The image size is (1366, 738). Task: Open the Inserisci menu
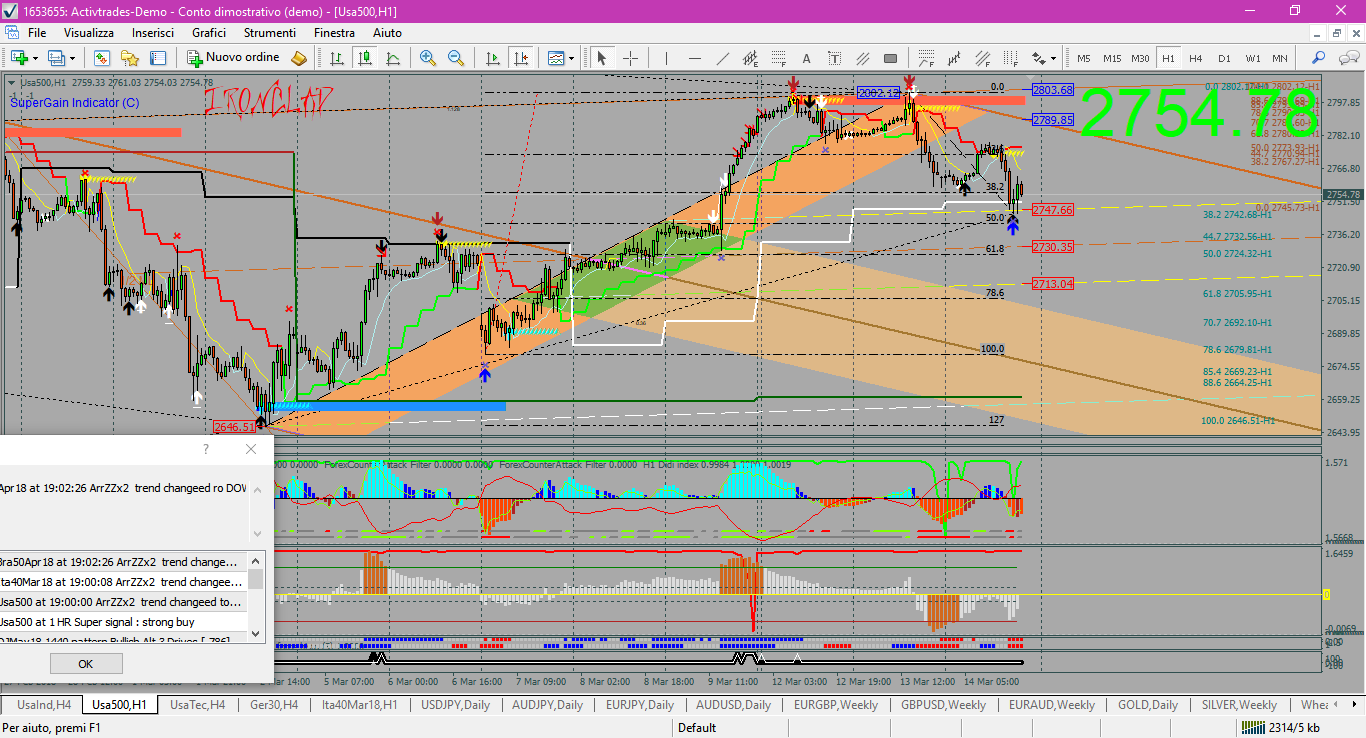[x=153, y=33]
